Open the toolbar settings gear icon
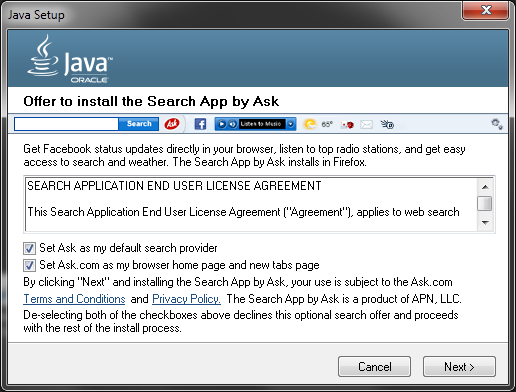Image resolution: width=516 pixels, height=392 pixels. [x=497, y=124]
